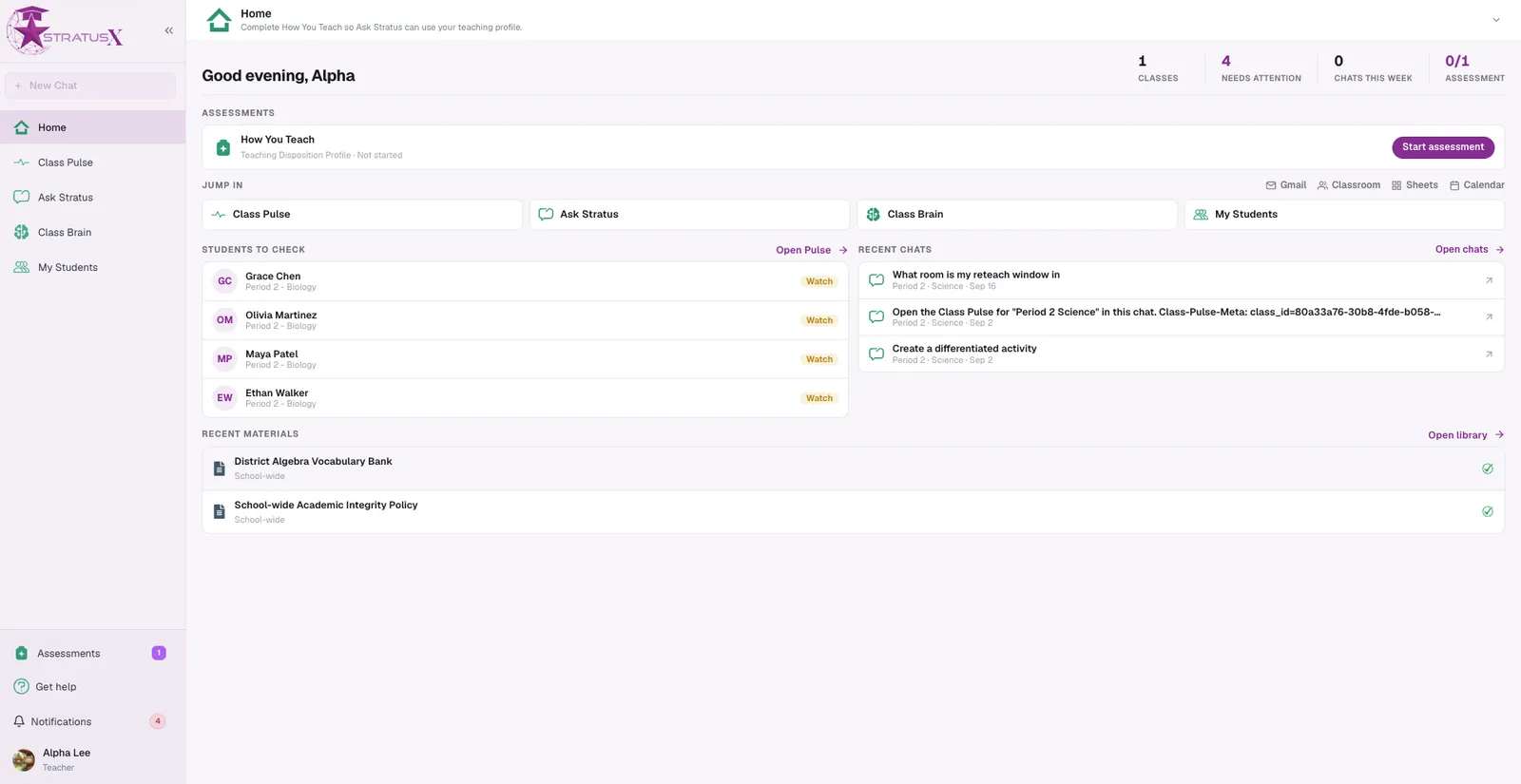Open the Gmail shortcut

(x=1286, y=185)
